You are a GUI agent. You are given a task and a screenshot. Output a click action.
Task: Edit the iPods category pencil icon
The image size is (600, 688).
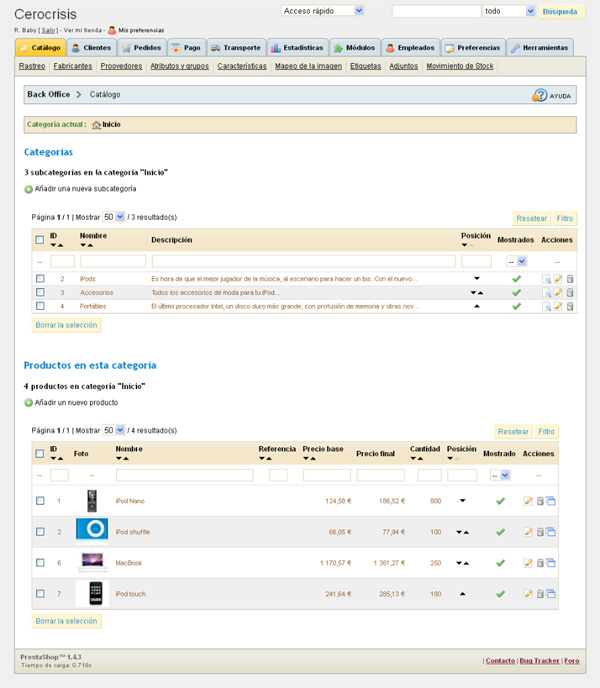[558, 279]
